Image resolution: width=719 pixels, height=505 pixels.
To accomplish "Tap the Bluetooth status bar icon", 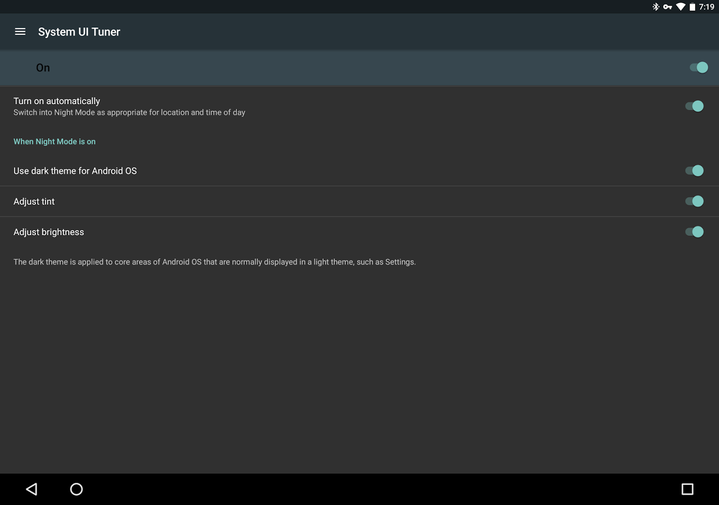I will (x=656, y=7).
